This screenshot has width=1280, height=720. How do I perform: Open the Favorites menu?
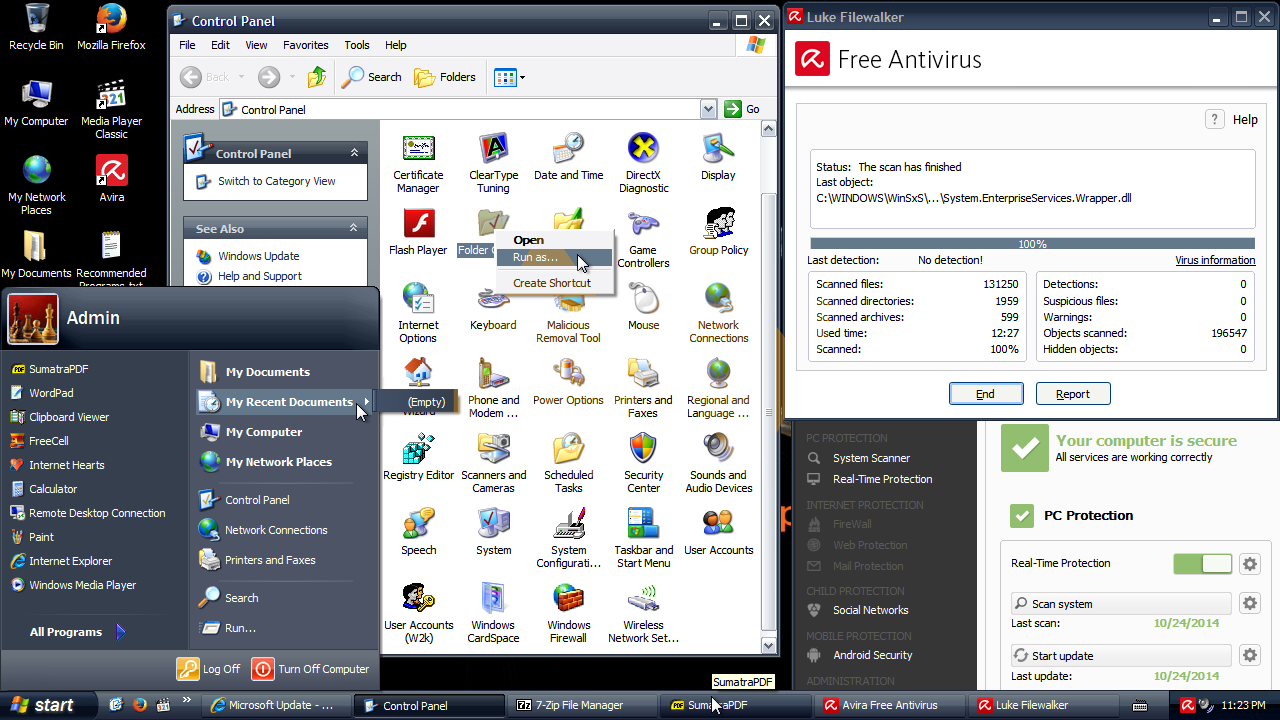click(305, 45)
